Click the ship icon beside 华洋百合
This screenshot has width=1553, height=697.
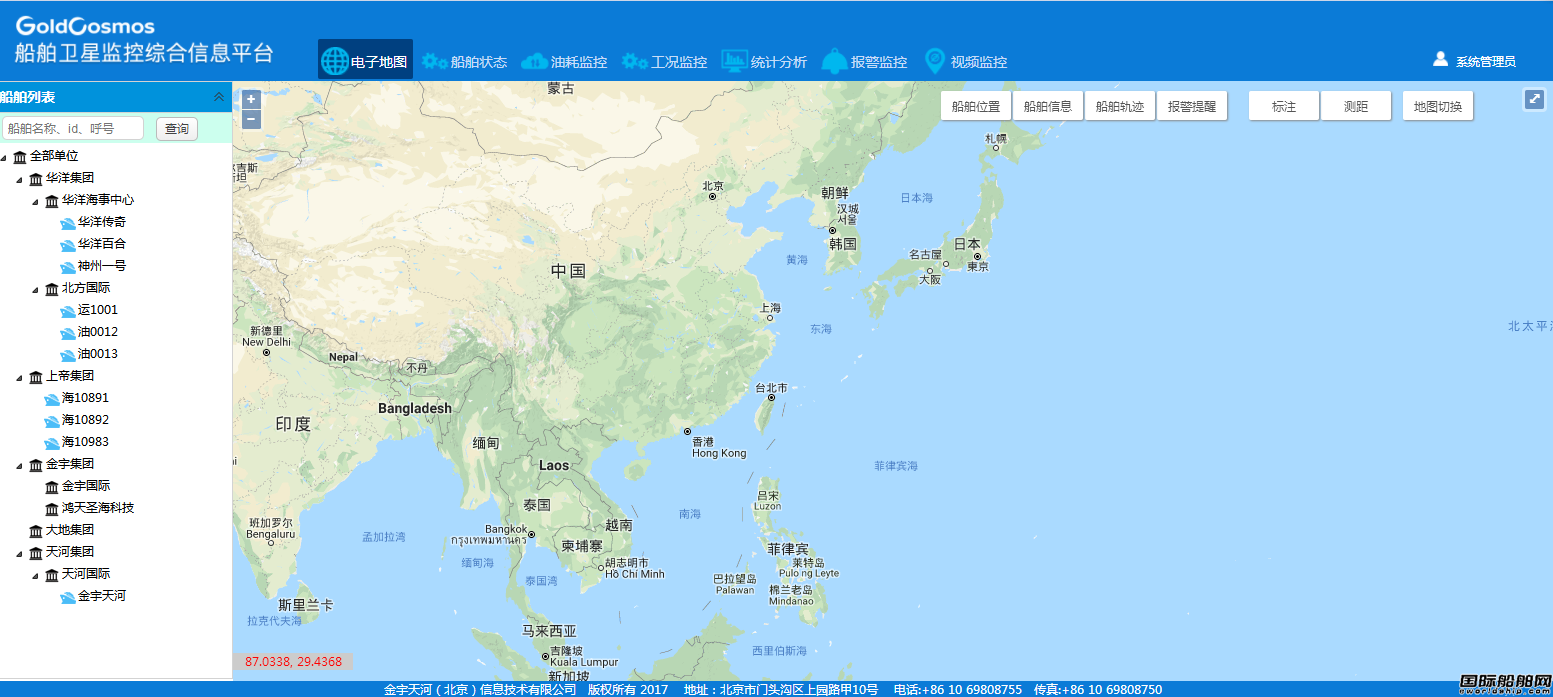tap(68, 245)
